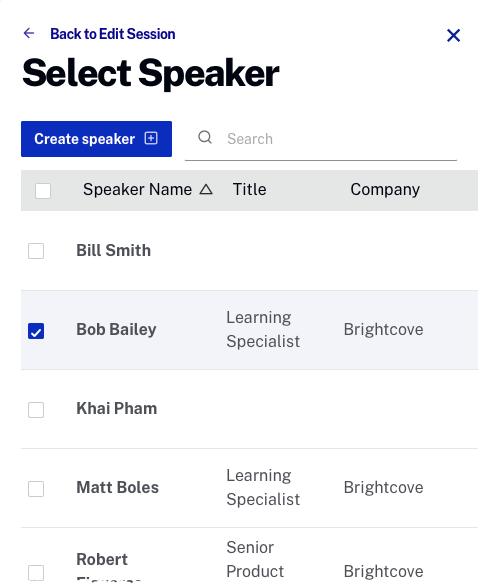Viewport: 478px width, 583px height.
Task: Enable the Matt Boles checkbox
Action: 36,489
